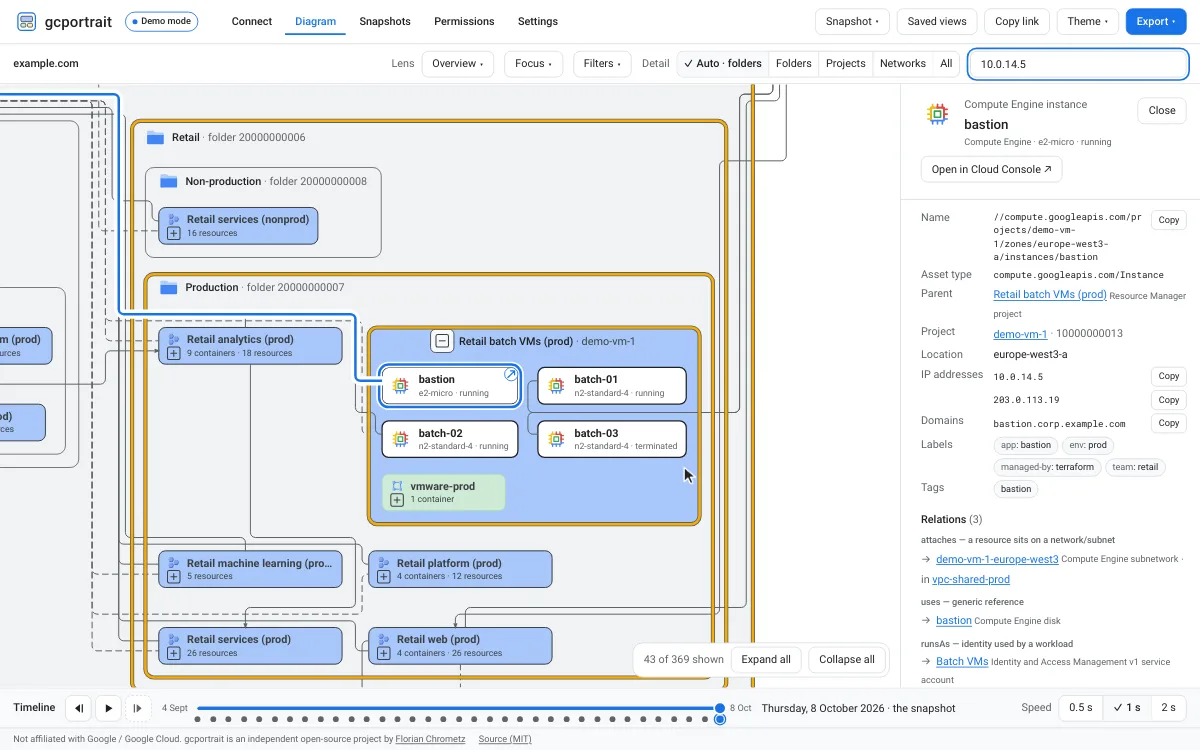Expand the vmware-prod container
The image size is (1200, 750).
click(397, 500)
